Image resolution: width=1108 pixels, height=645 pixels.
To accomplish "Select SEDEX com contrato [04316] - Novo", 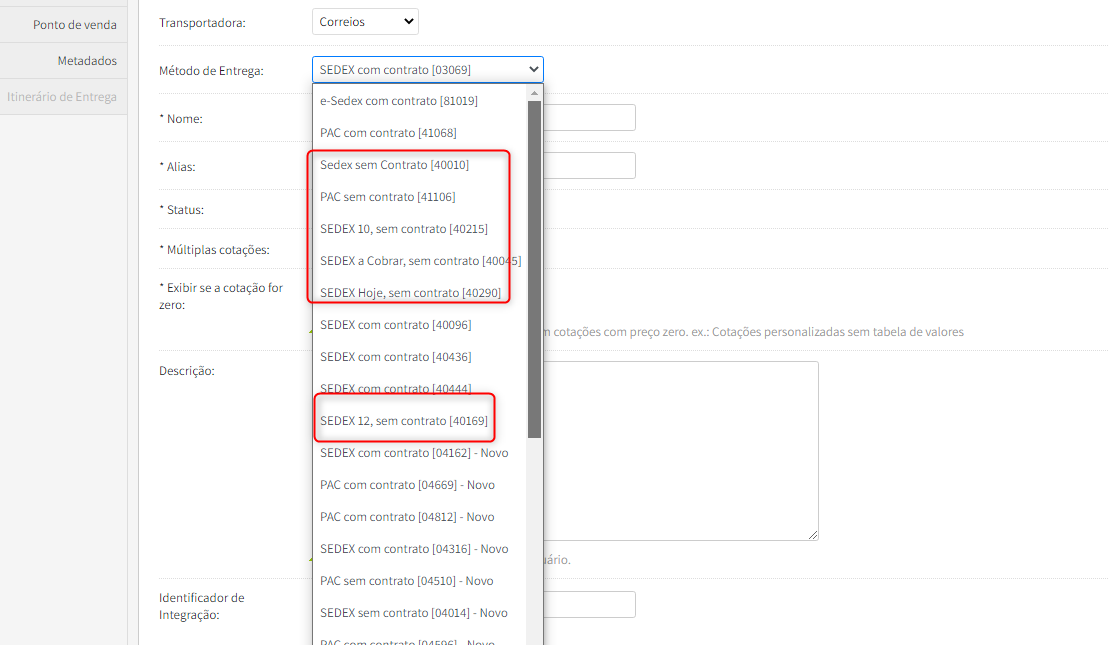I will coord(420,549).
